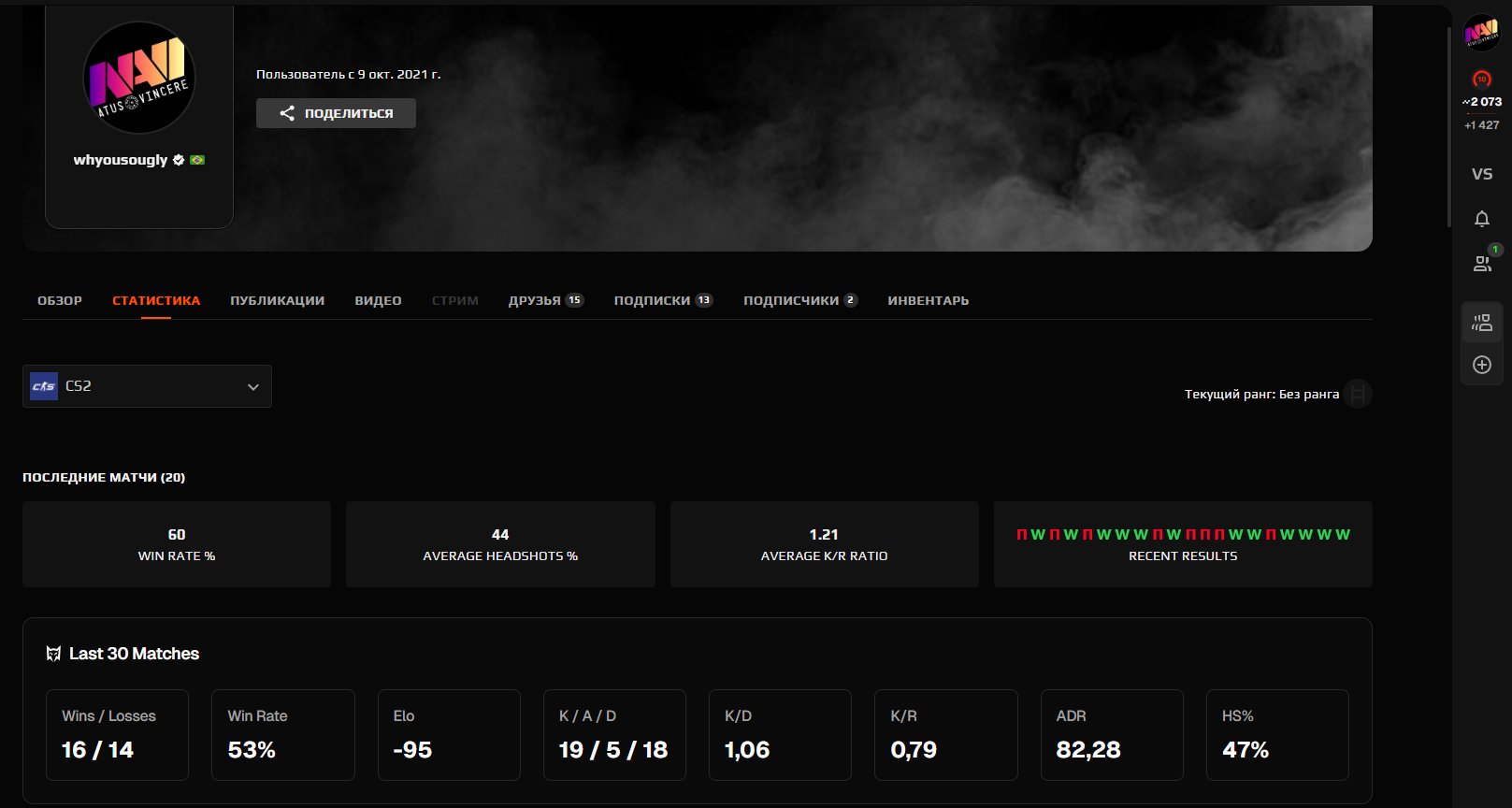Click the red level 10 skill badge

coord(1481,79)
